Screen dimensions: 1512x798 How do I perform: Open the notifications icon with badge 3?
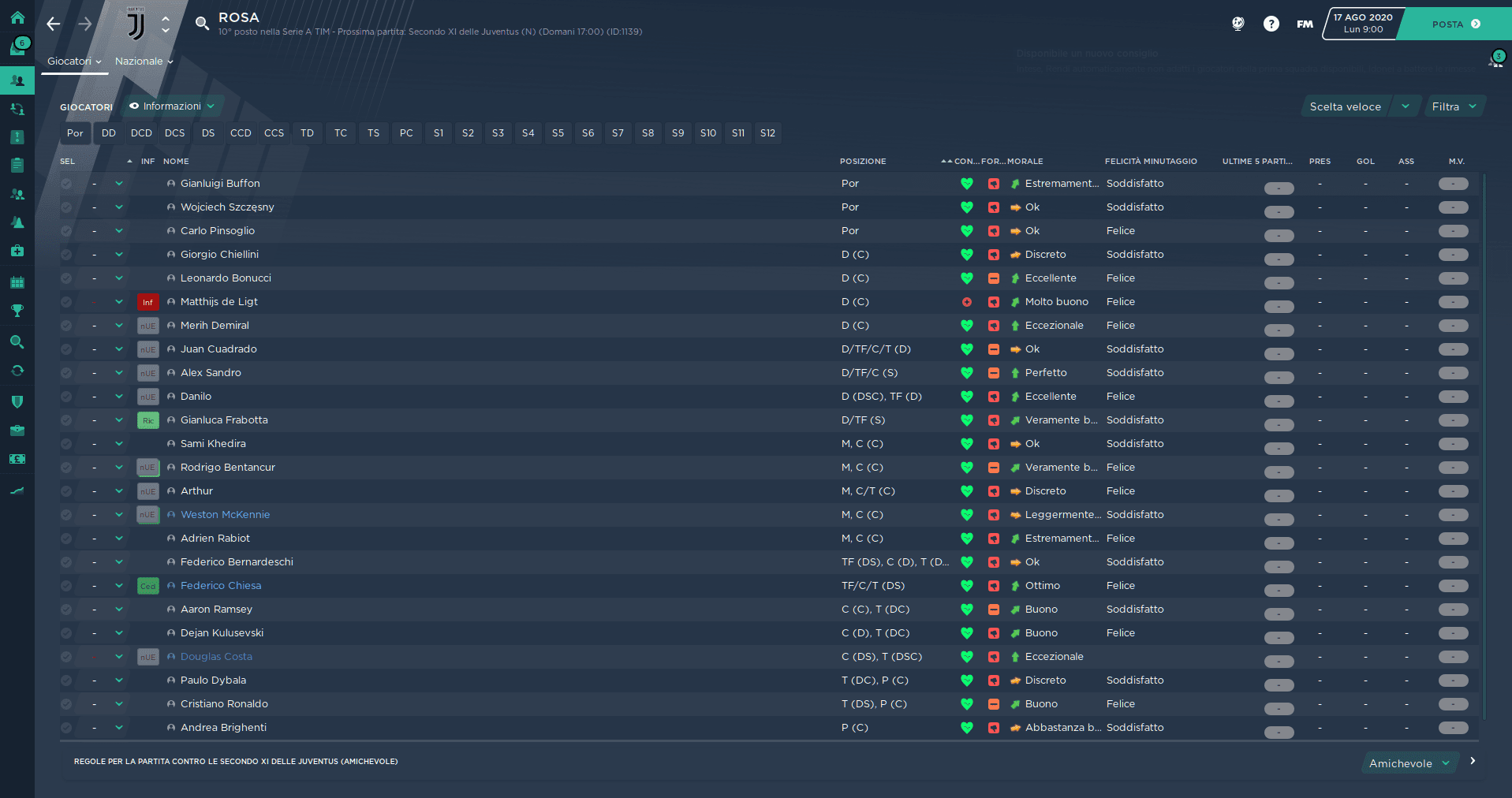[x=1496, y=59]
